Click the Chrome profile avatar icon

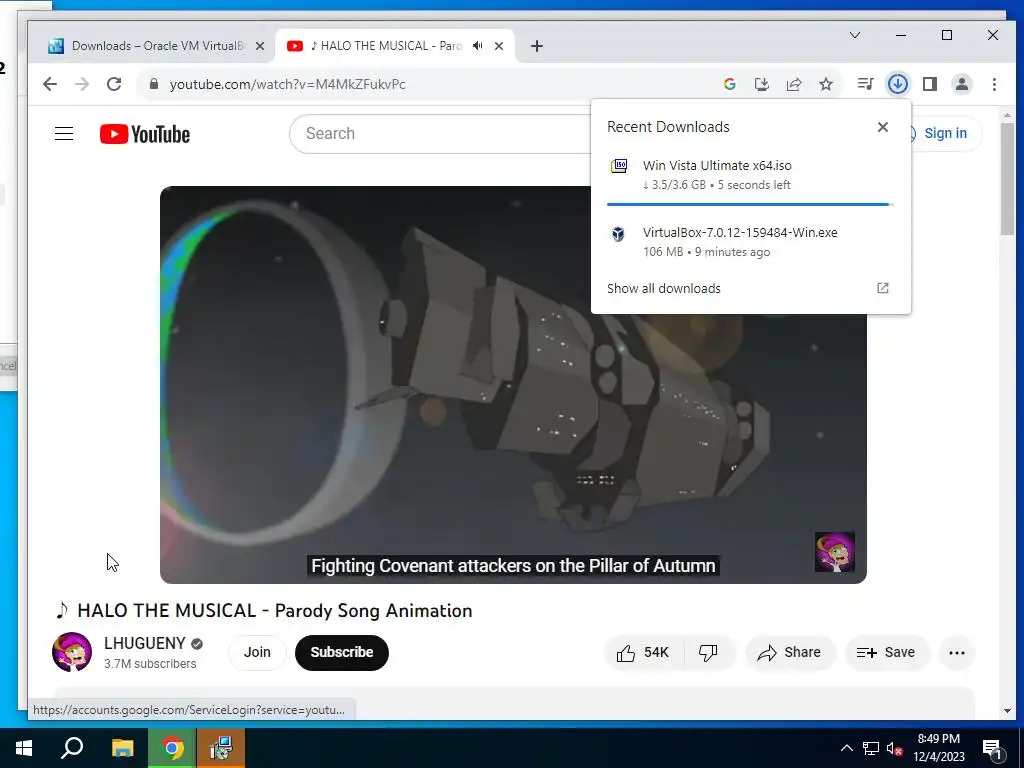[x=962, y=84]
